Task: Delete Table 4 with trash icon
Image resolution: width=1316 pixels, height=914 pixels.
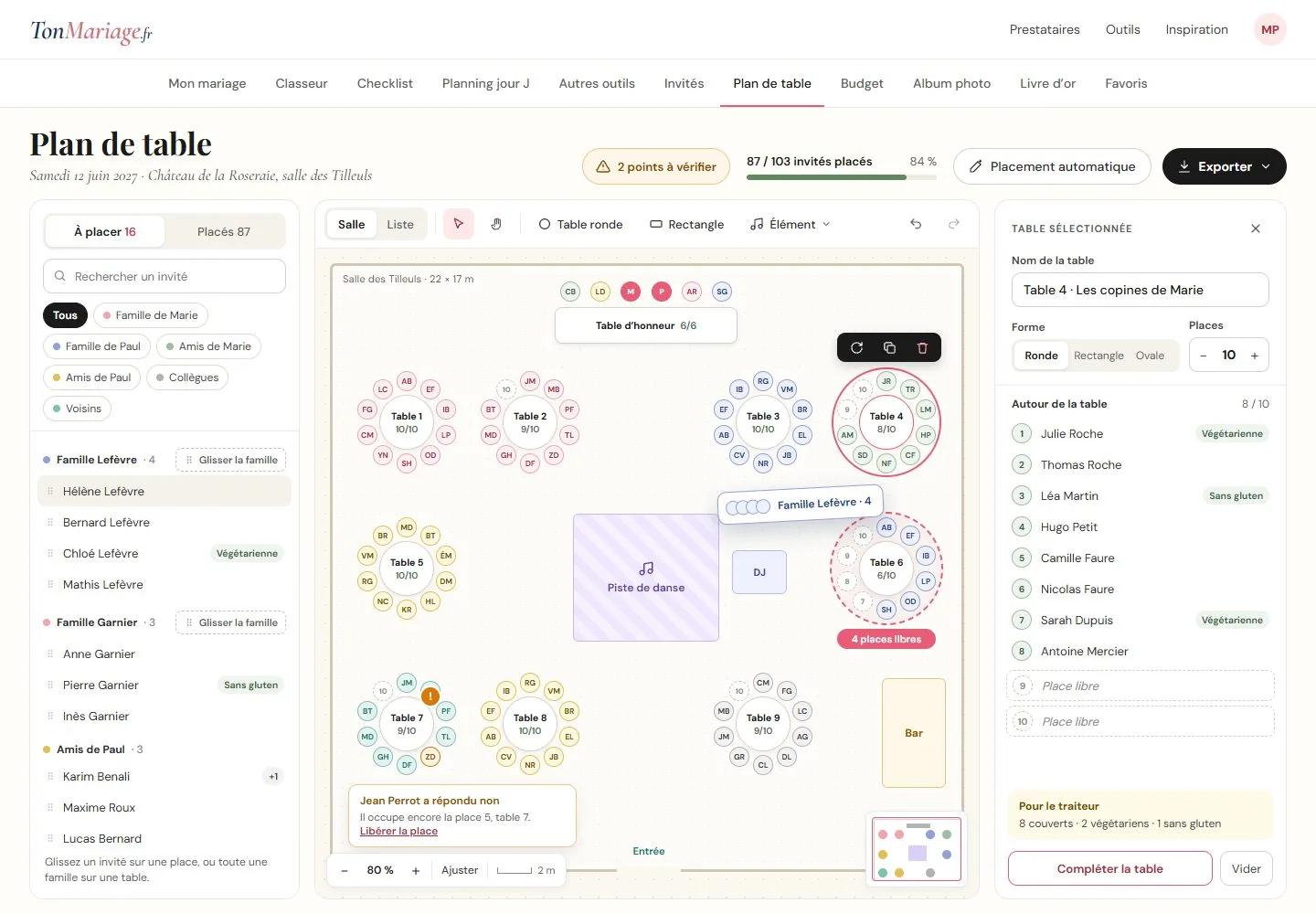Action: [922, 347]
